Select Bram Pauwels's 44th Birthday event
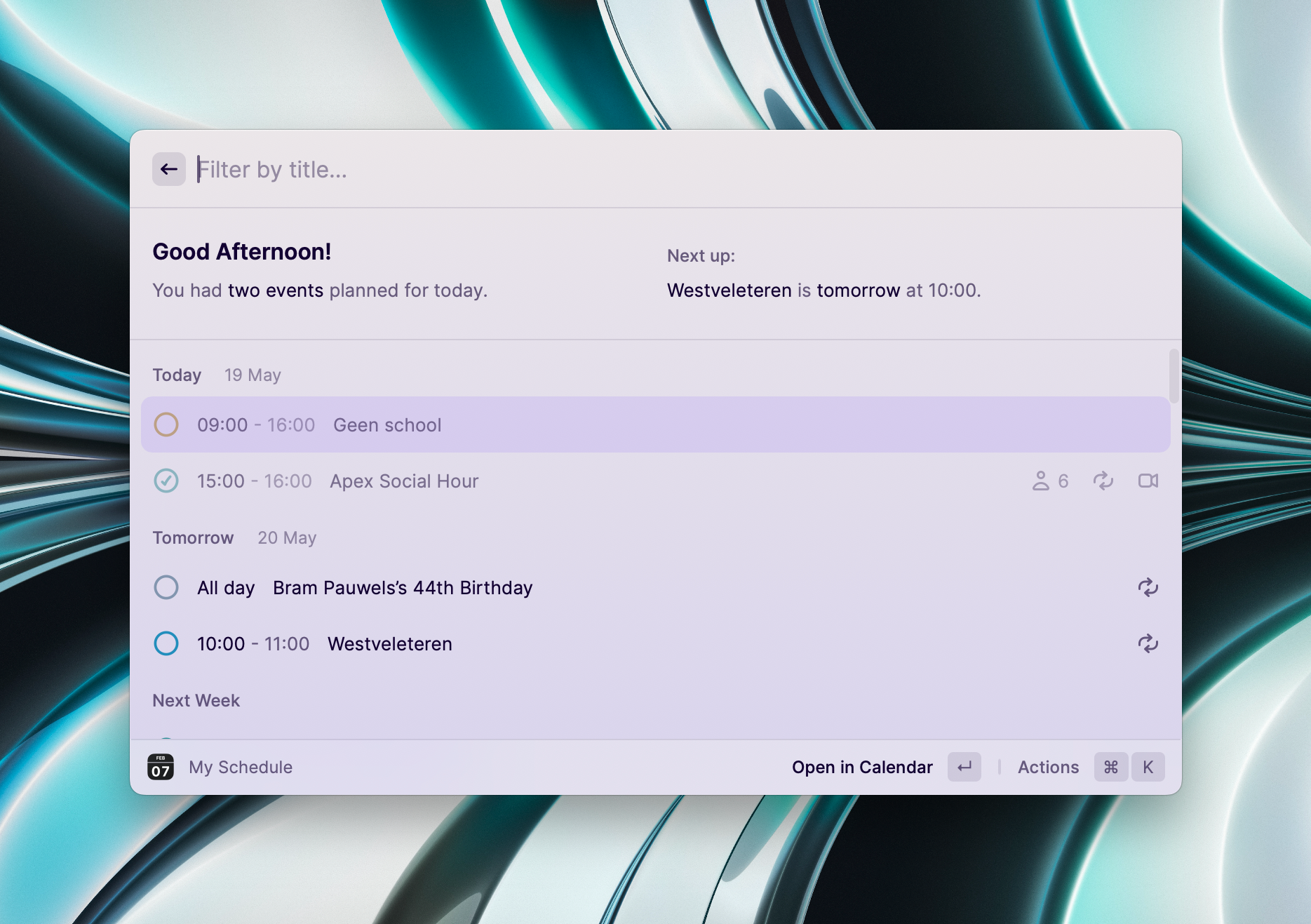The image size is (1311, 924). pyautogui.click(x=655, y=587)
